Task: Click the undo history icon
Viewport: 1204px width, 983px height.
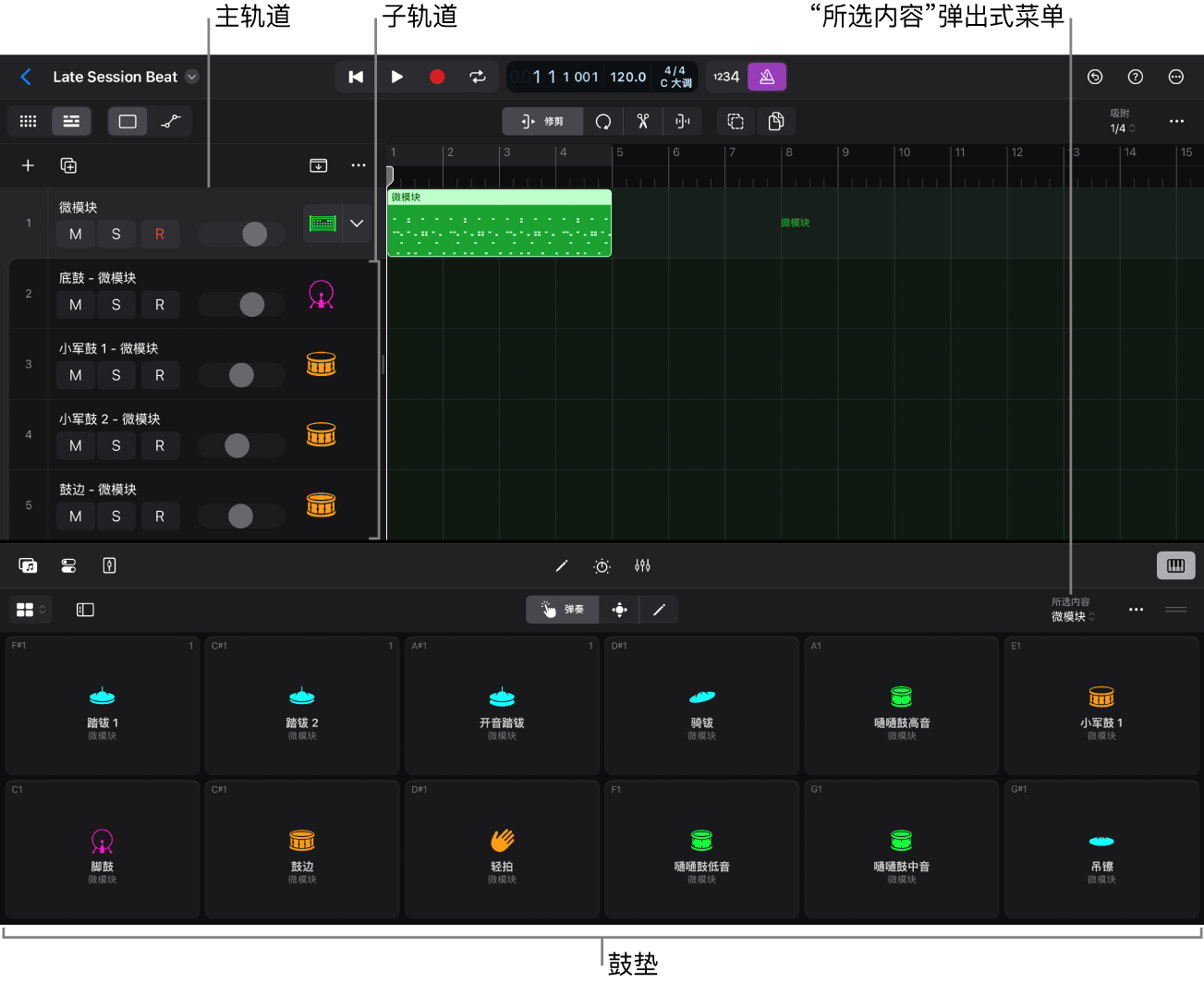Action: point(1095,77)
